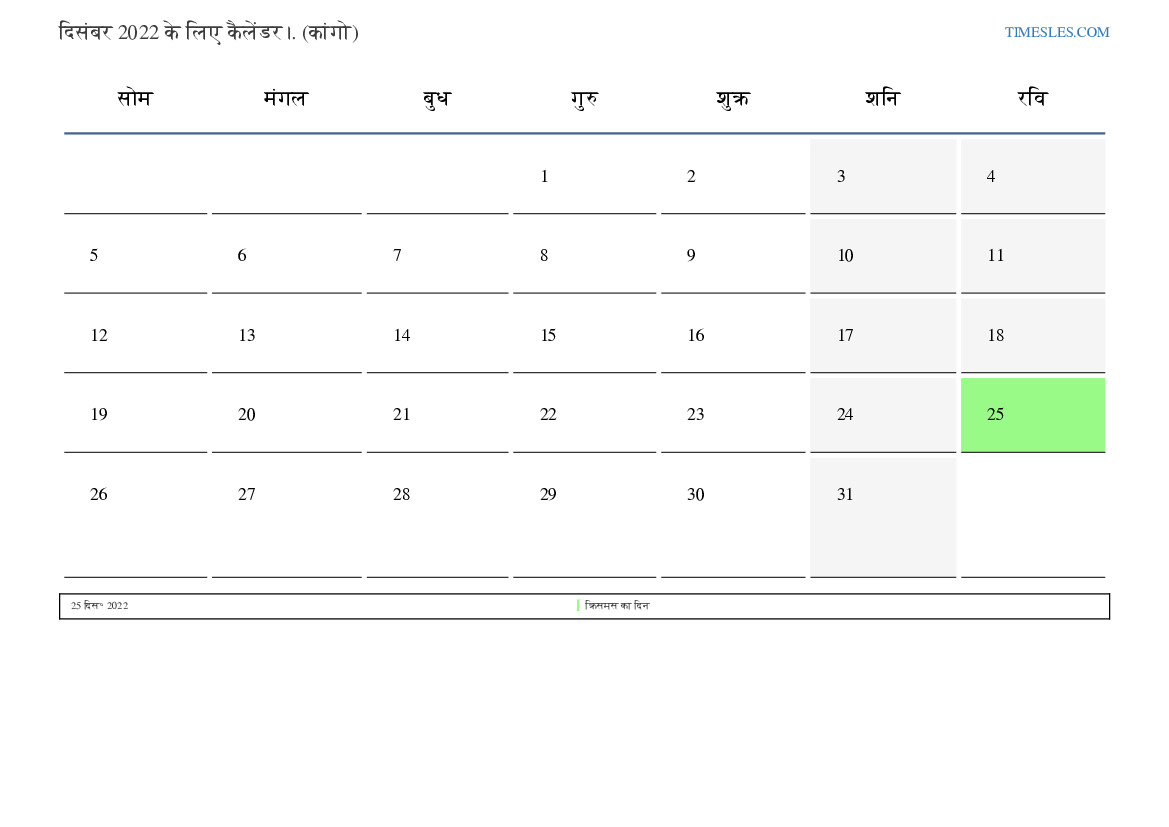Click the रवि weekday header
Image resolution: width=1169 pixels, height=827 pixels.
[x=1032, y=99]
